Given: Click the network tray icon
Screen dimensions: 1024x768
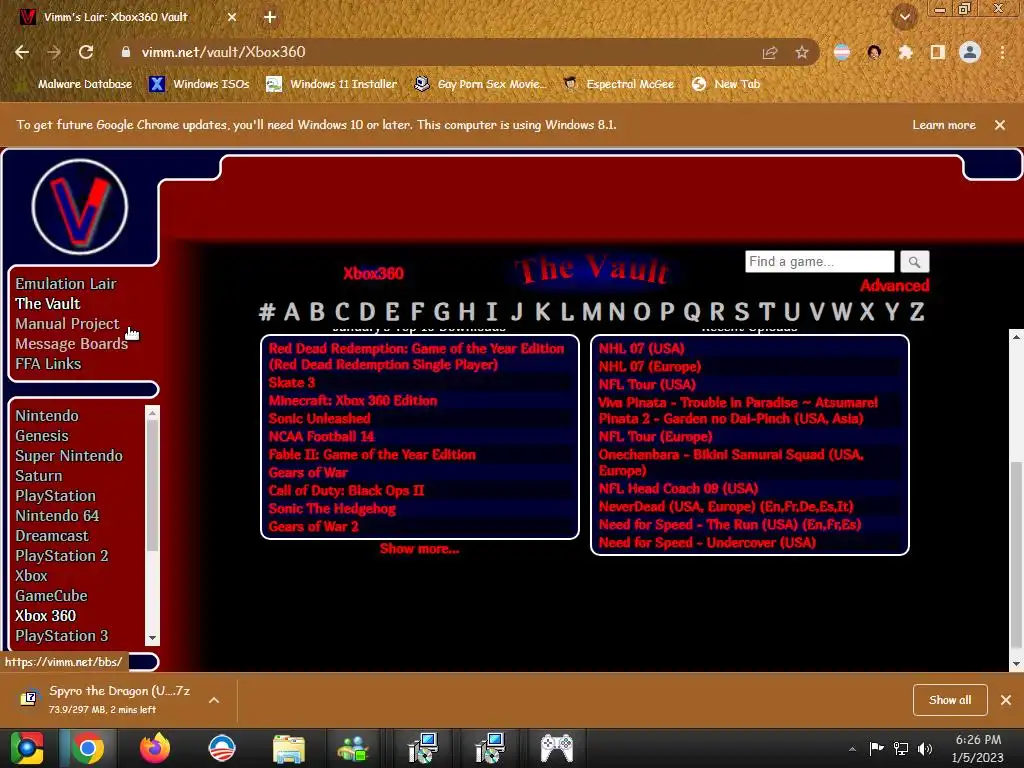Looking at the screenshot, I should (901, 748).
